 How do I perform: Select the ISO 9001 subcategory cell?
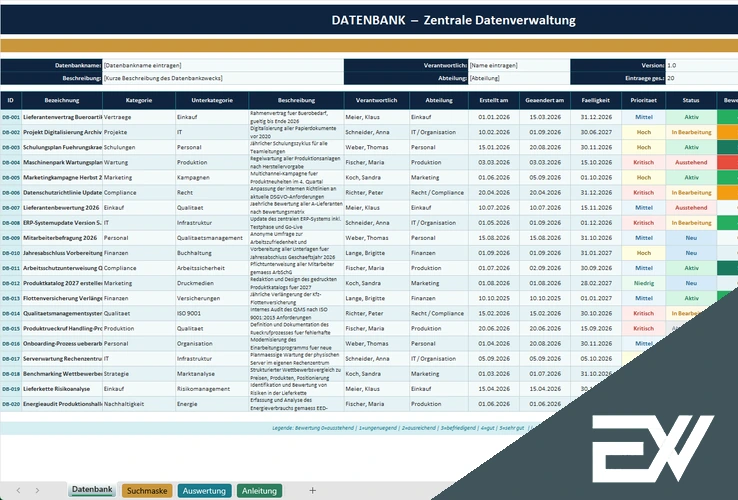(212, 314)
